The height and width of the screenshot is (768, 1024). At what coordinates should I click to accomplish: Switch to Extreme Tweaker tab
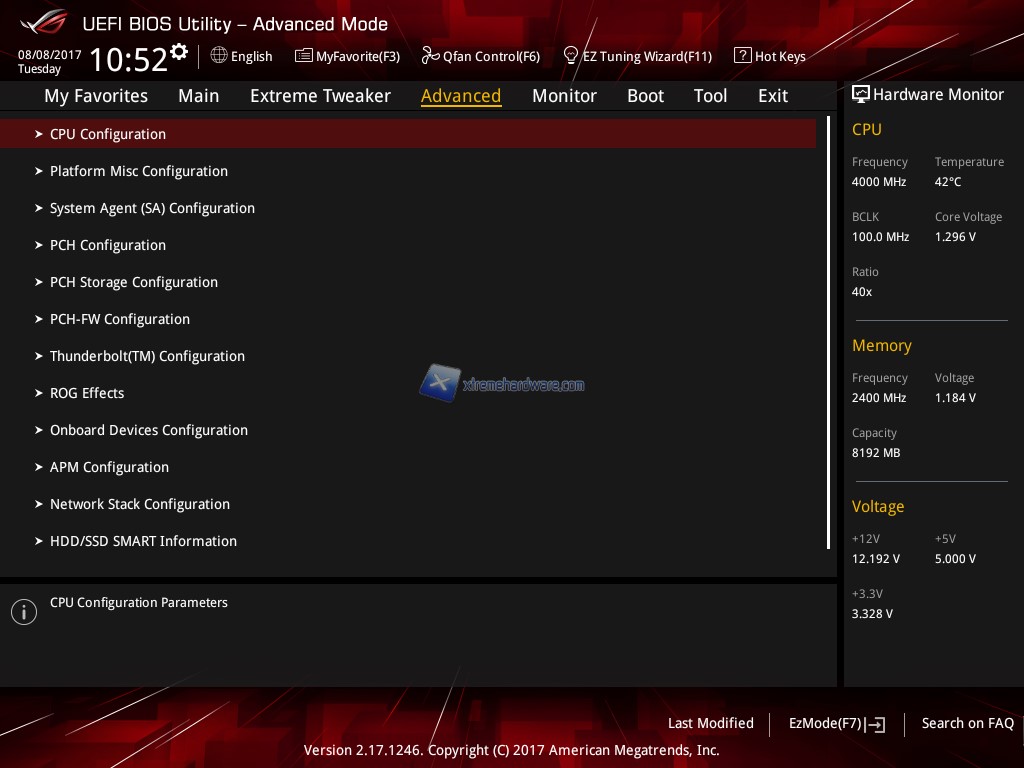point(320,96)
